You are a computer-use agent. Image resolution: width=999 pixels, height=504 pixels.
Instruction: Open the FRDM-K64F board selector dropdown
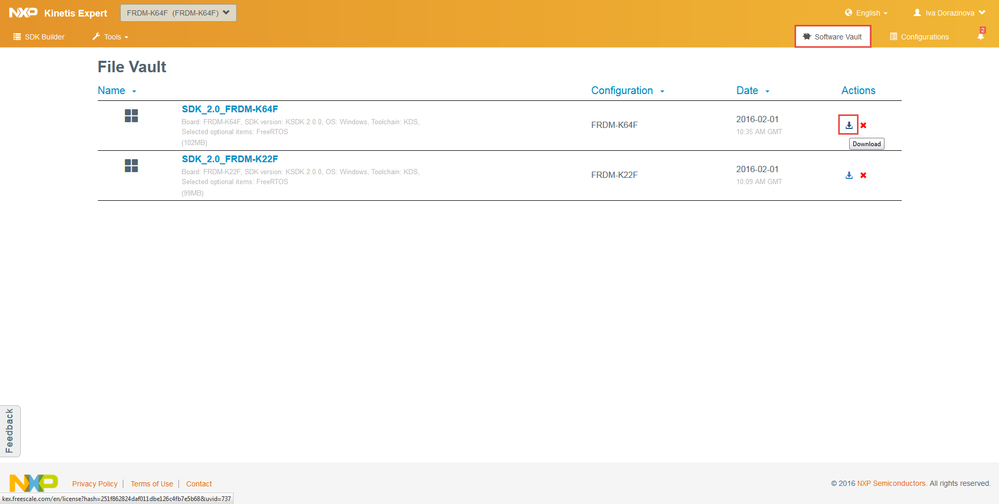pos(178,13)
